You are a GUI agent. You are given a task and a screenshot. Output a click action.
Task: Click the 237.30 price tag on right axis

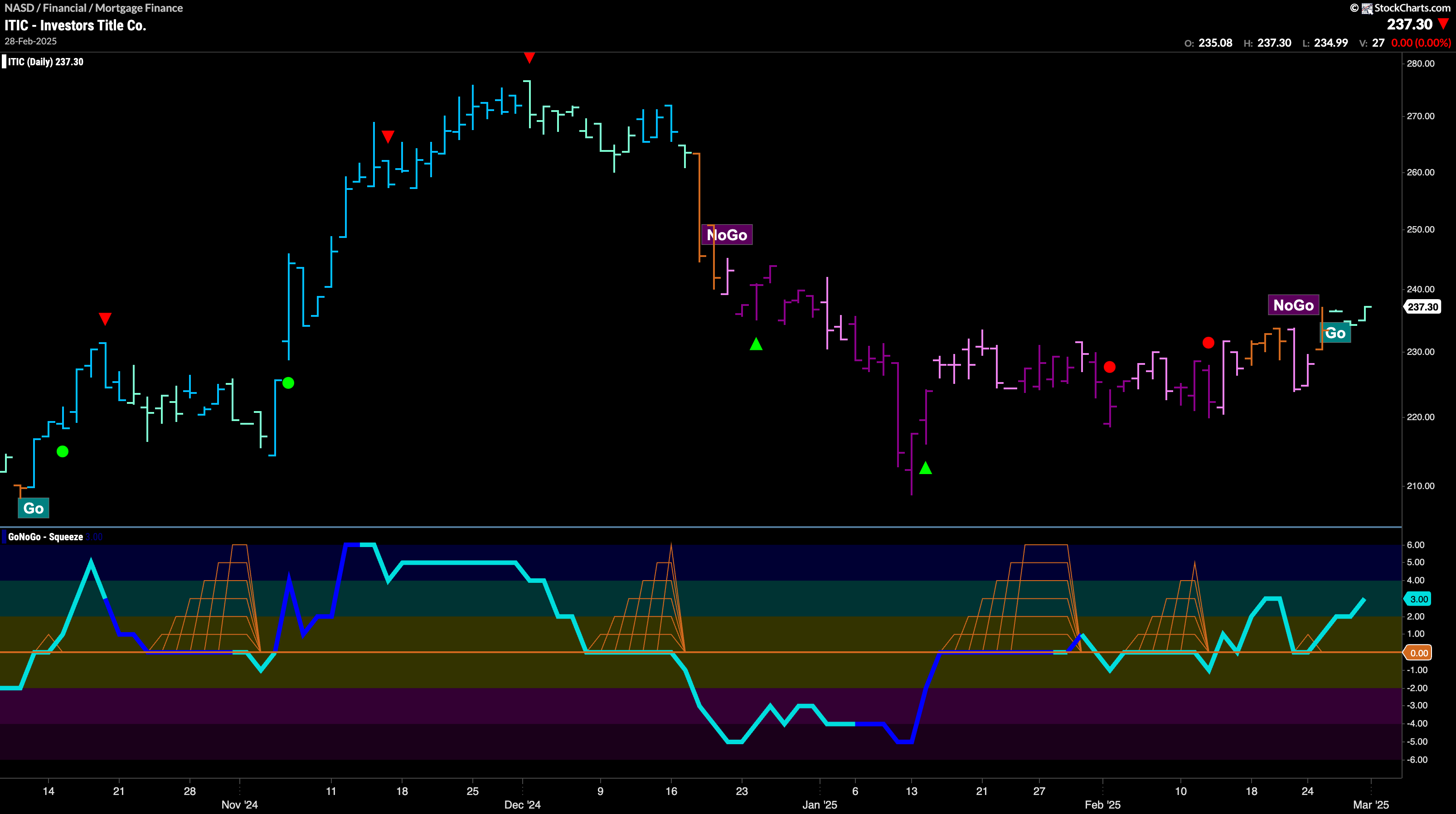pyautogui.click(x=1422, y=307)
